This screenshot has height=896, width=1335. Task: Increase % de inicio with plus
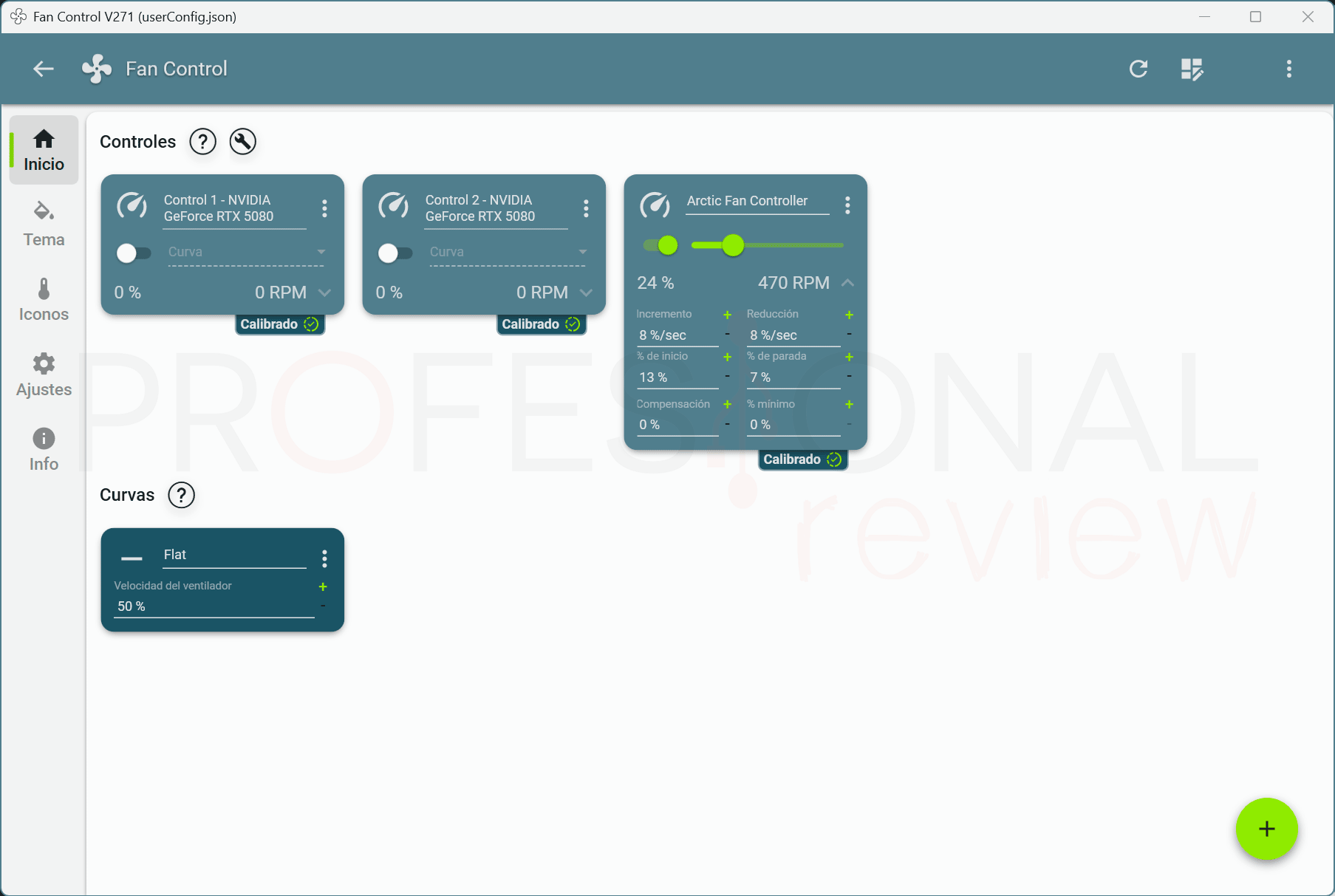click(727, 357)
